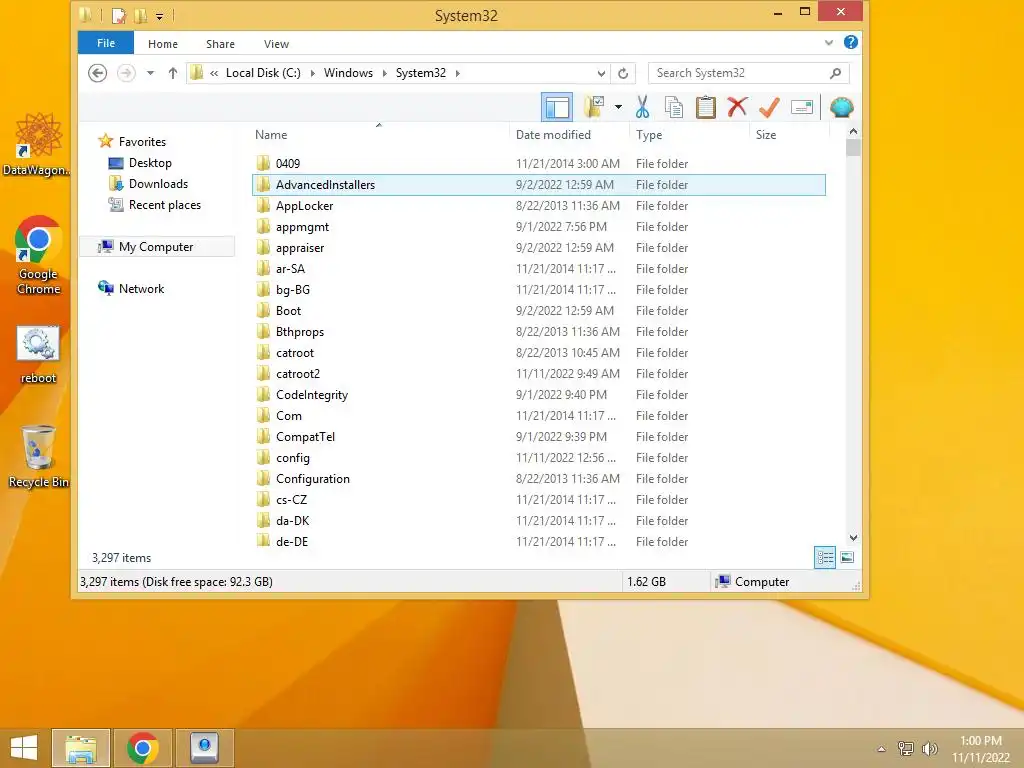The height and width of the screenshot is (768, 1024).
Task: Refresh the System32 folder view
Action: coord(623,73)
